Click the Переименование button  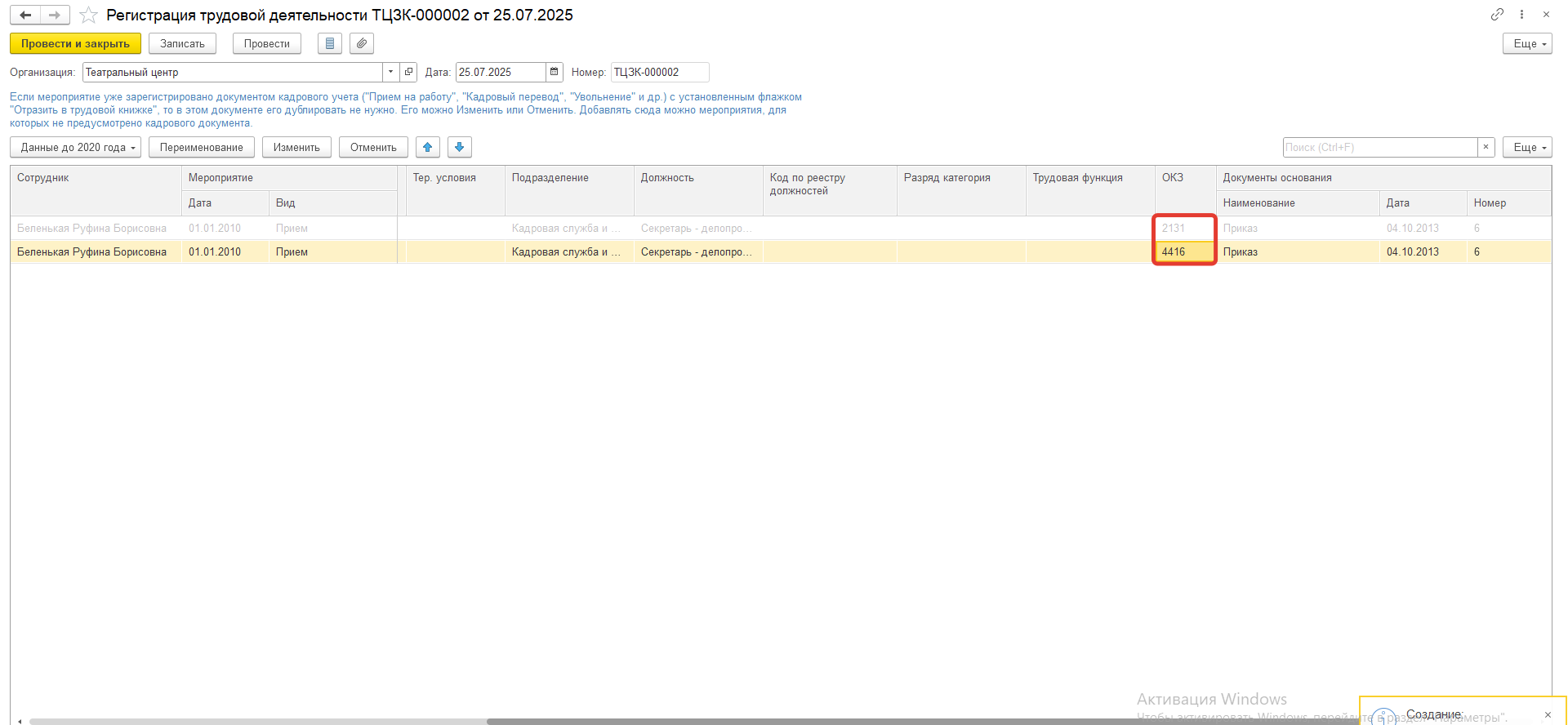[x=202, y=147]
